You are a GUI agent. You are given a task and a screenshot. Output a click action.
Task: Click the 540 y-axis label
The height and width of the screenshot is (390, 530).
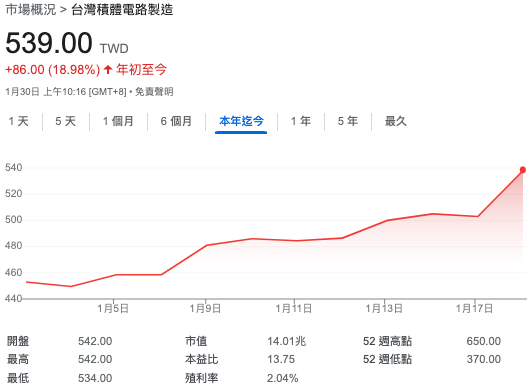(14, 168)
